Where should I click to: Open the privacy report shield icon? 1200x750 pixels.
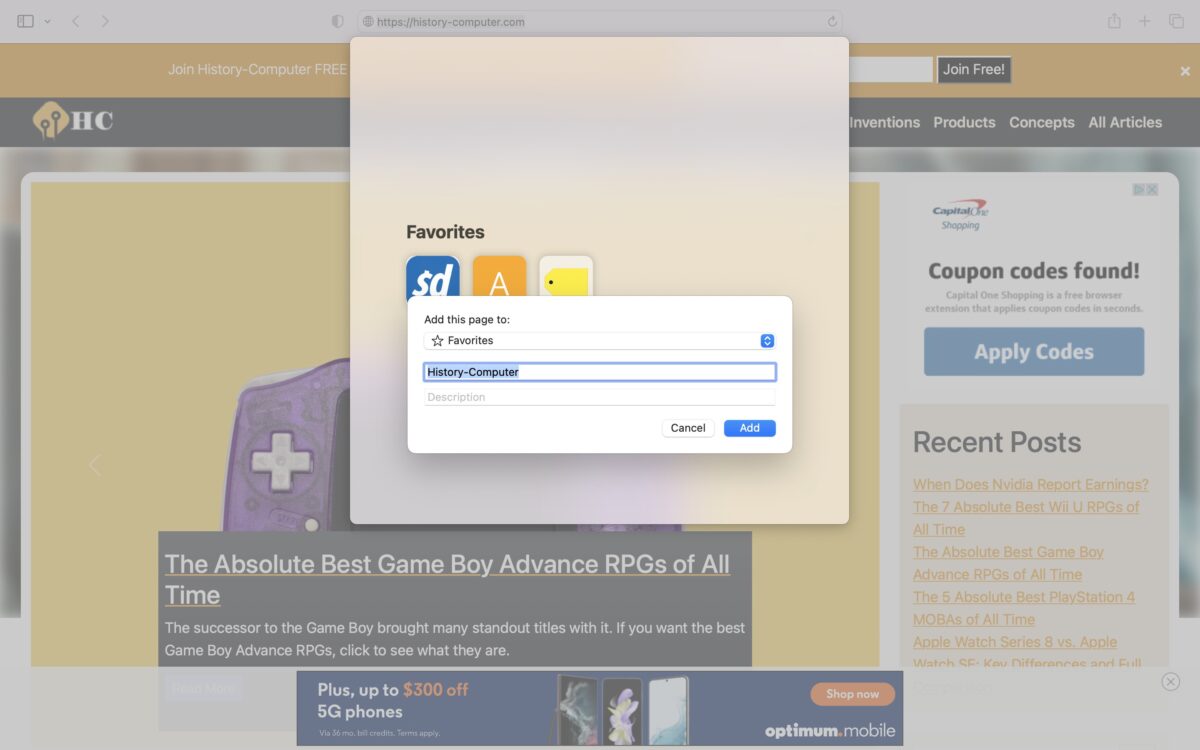pyautogui.click(x=337, y=21)
